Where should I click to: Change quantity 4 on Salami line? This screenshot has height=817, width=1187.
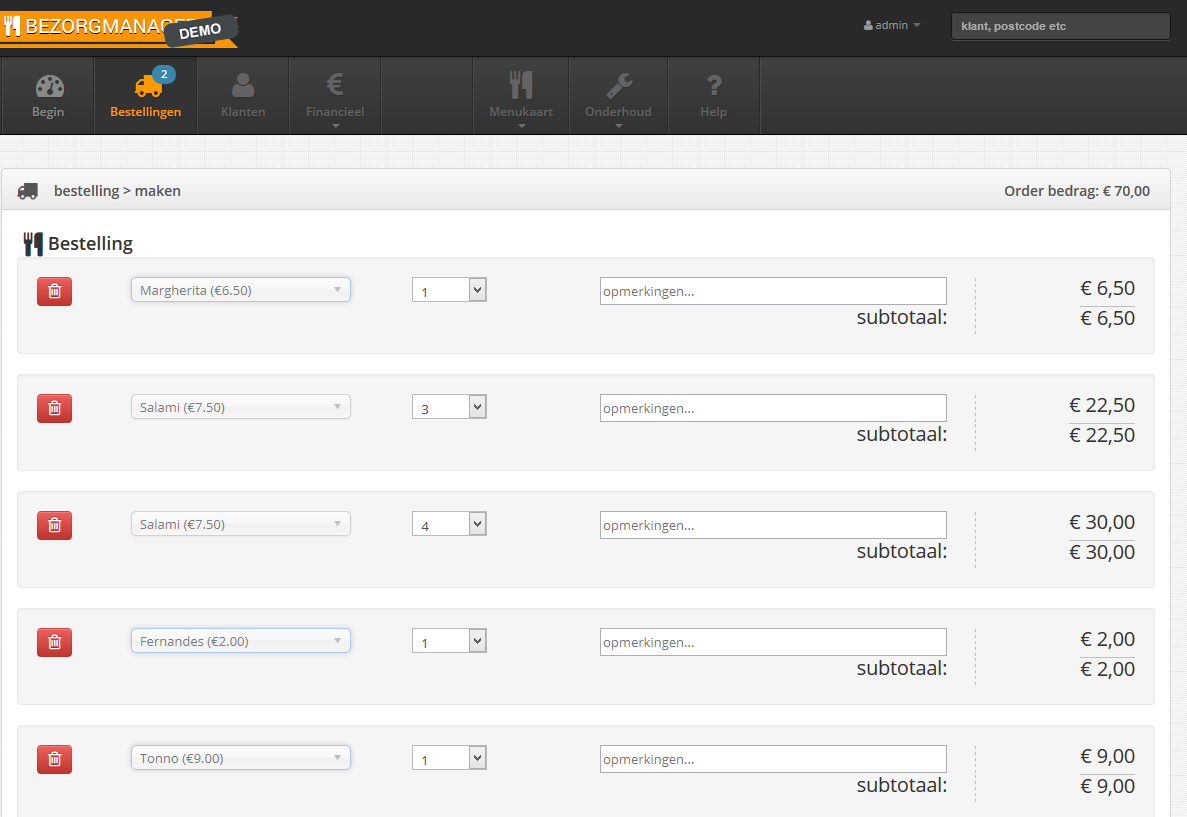[x=449, y=524]
